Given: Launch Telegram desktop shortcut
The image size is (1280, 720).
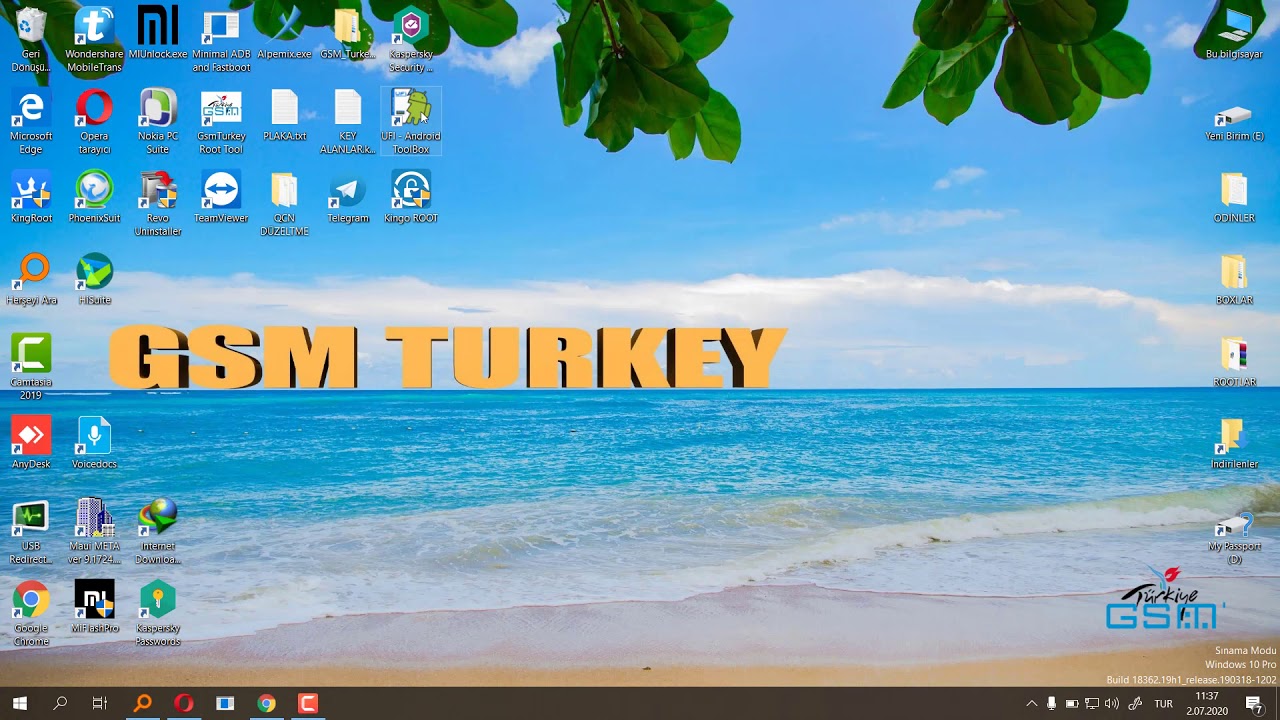Looking at the screenshot, I should [347, 198].
